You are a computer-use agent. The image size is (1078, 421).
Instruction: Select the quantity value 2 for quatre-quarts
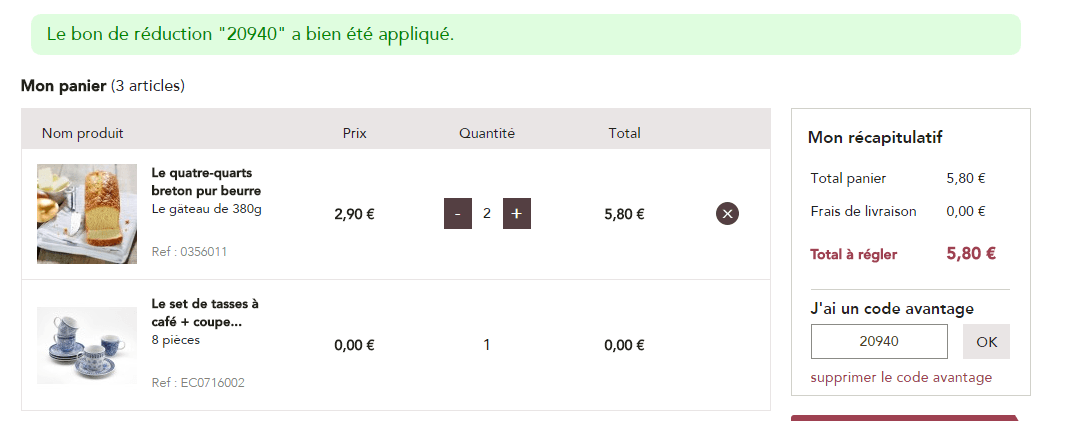(x=487, y=214)
